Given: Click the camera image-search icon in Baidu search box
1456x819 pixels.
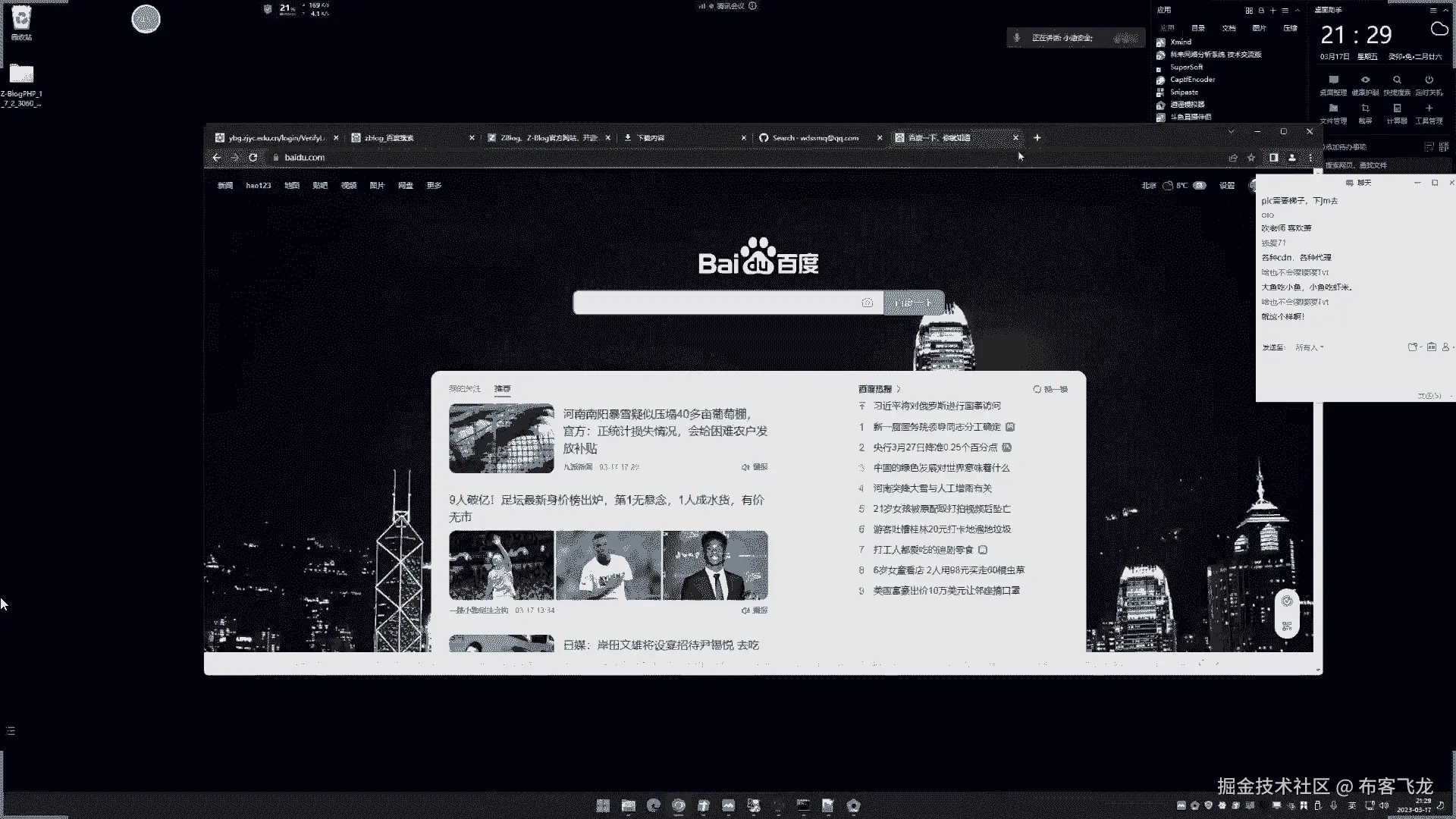Looking at the screenshot, I should (867, 303).
